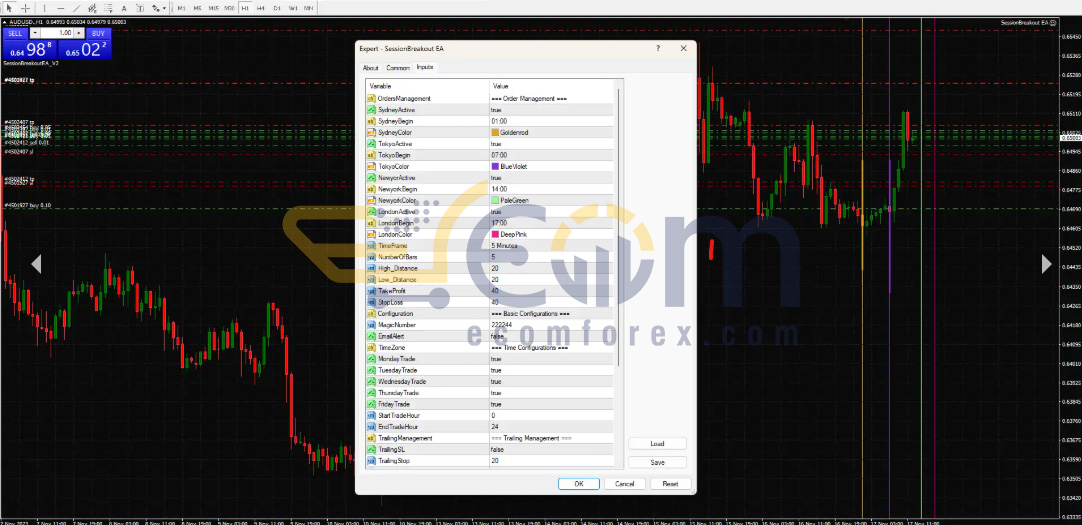Click the BlueViolet color swatch
The width and height of the screenshot is (1082, 525).
(x=495, y=166)
